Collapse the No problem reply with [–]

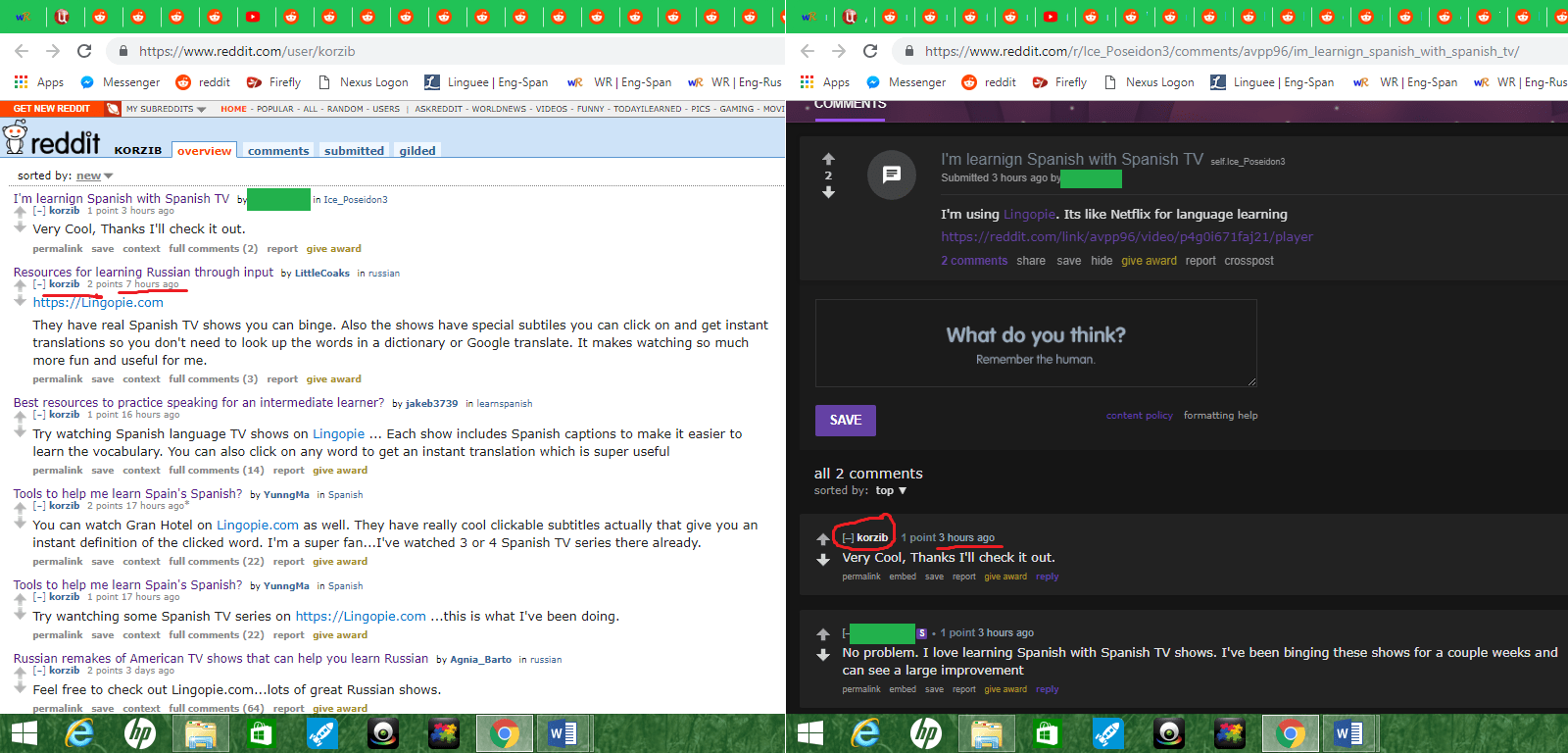[845, 633]
